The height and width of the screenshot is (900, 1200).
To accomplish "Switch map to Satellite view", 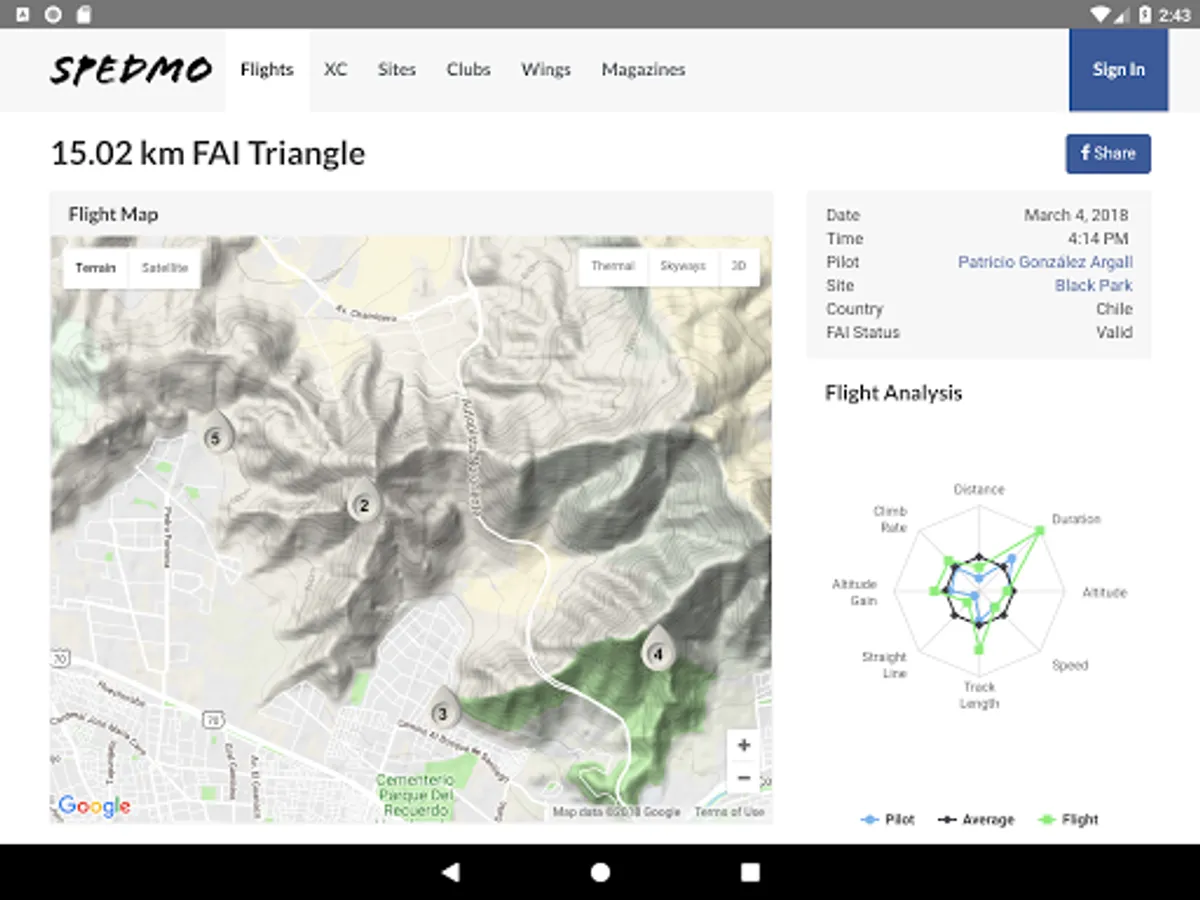I will pyautogui.click(x=165, y=268).
